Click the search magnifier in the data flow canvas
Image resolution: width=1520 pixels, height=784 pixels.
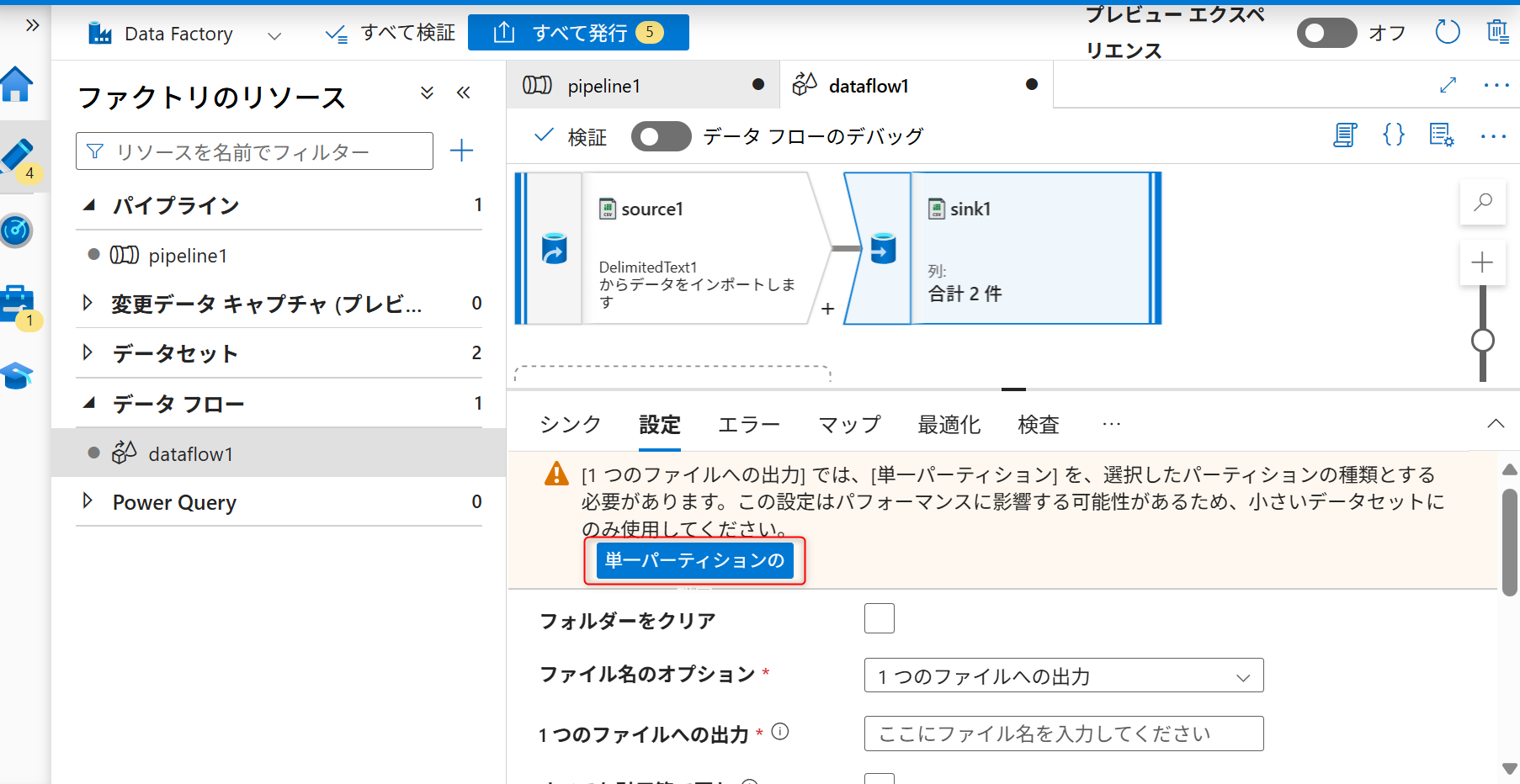[x=1482, y=202]
